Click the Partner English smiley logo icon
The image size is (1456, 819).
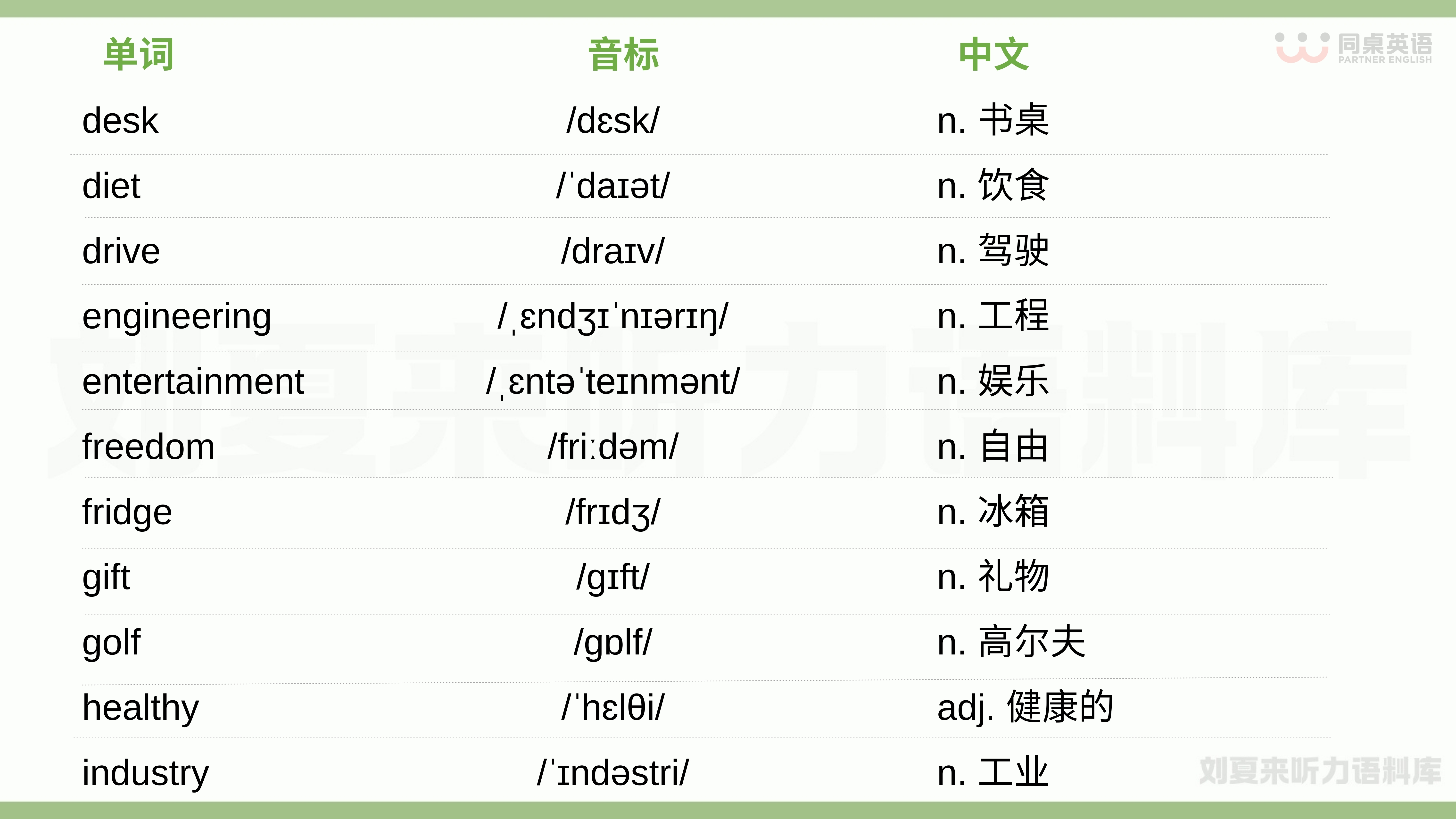pyautogui.click(x=1301, y=48)
